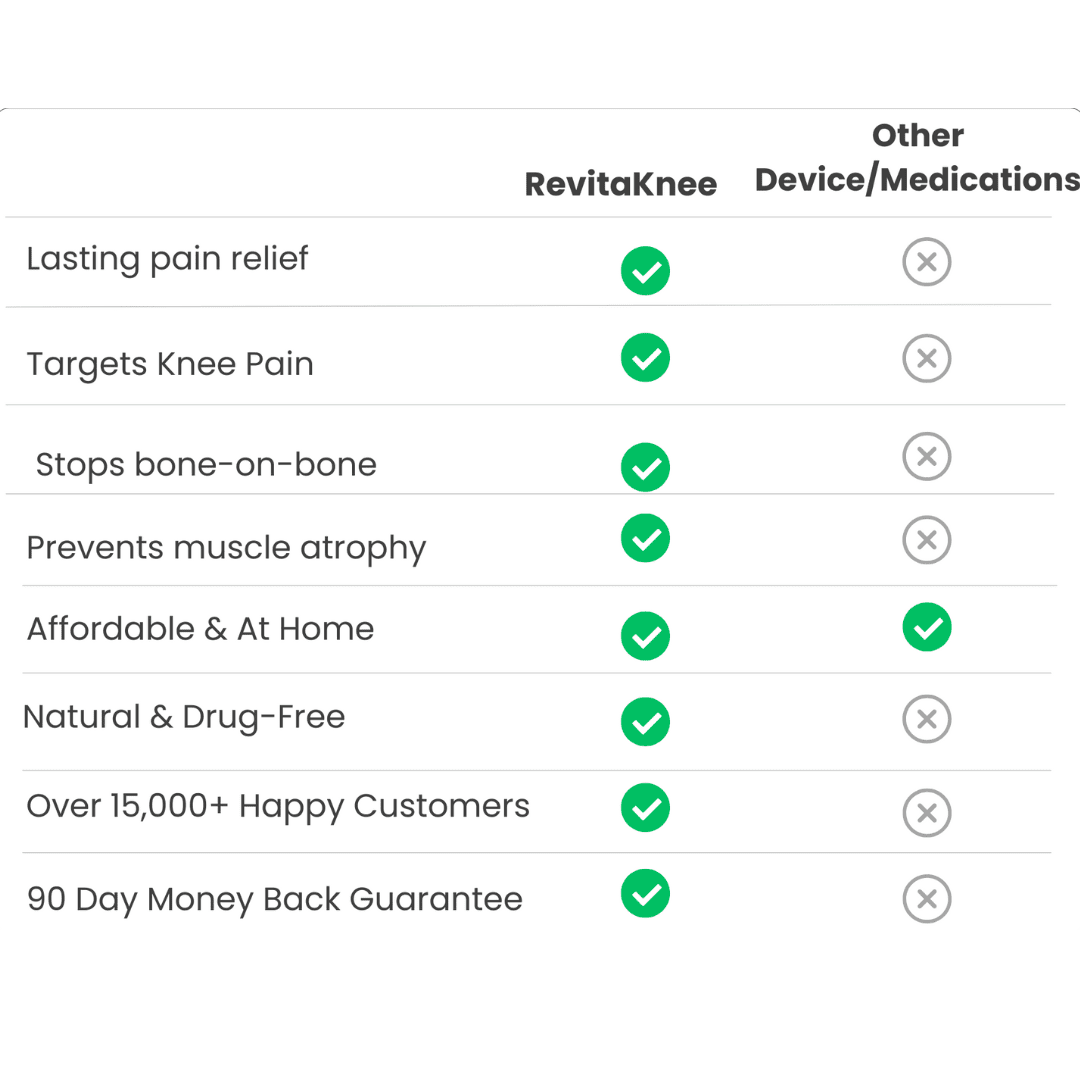This screenshot has height=1080, width=1080.
Task: Click Other Device green check for Affordable
Action: [x=927, y=627]
